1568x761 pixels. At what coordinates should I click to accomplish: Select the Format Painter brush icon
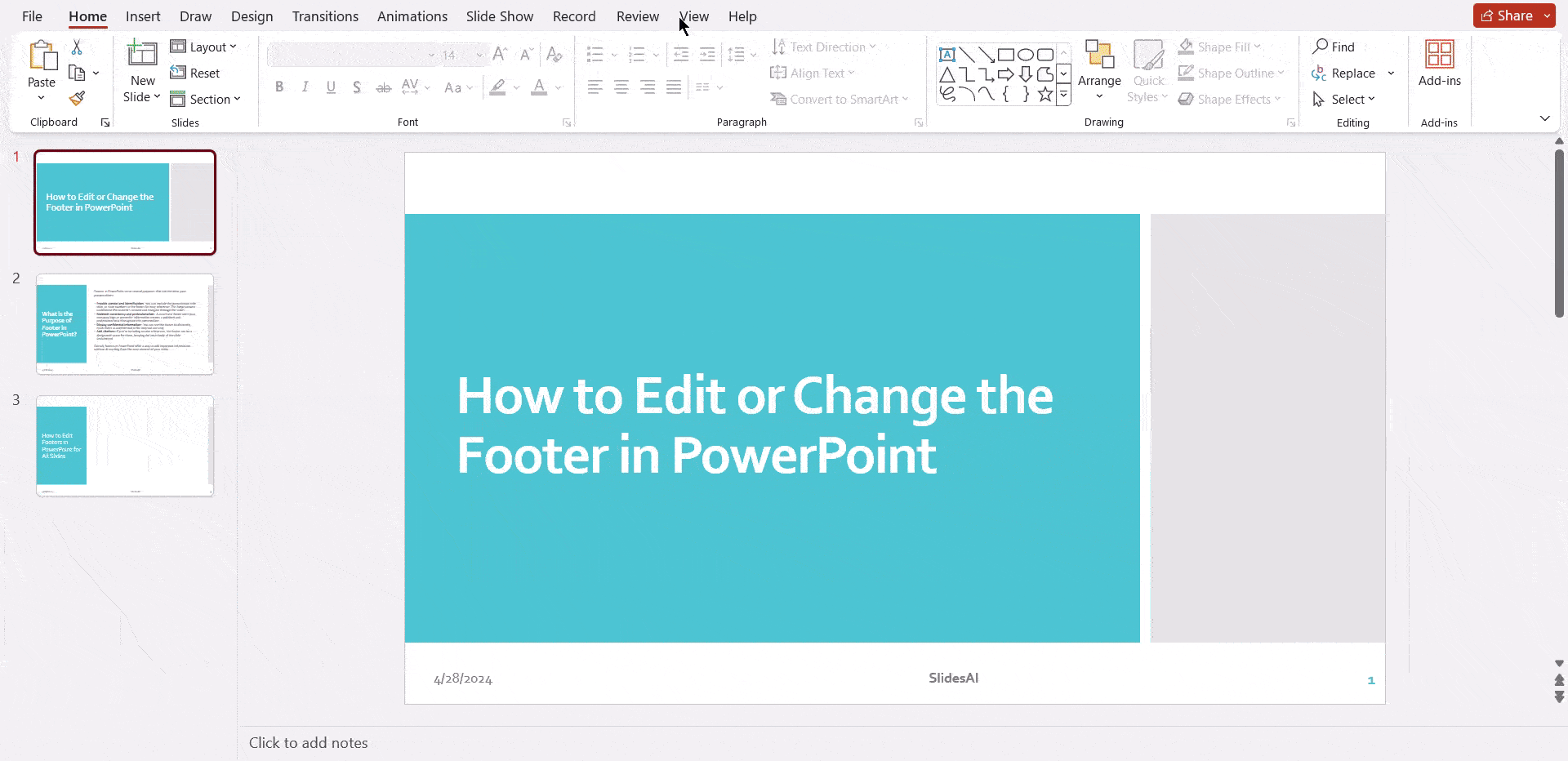(x=77, y=99)
